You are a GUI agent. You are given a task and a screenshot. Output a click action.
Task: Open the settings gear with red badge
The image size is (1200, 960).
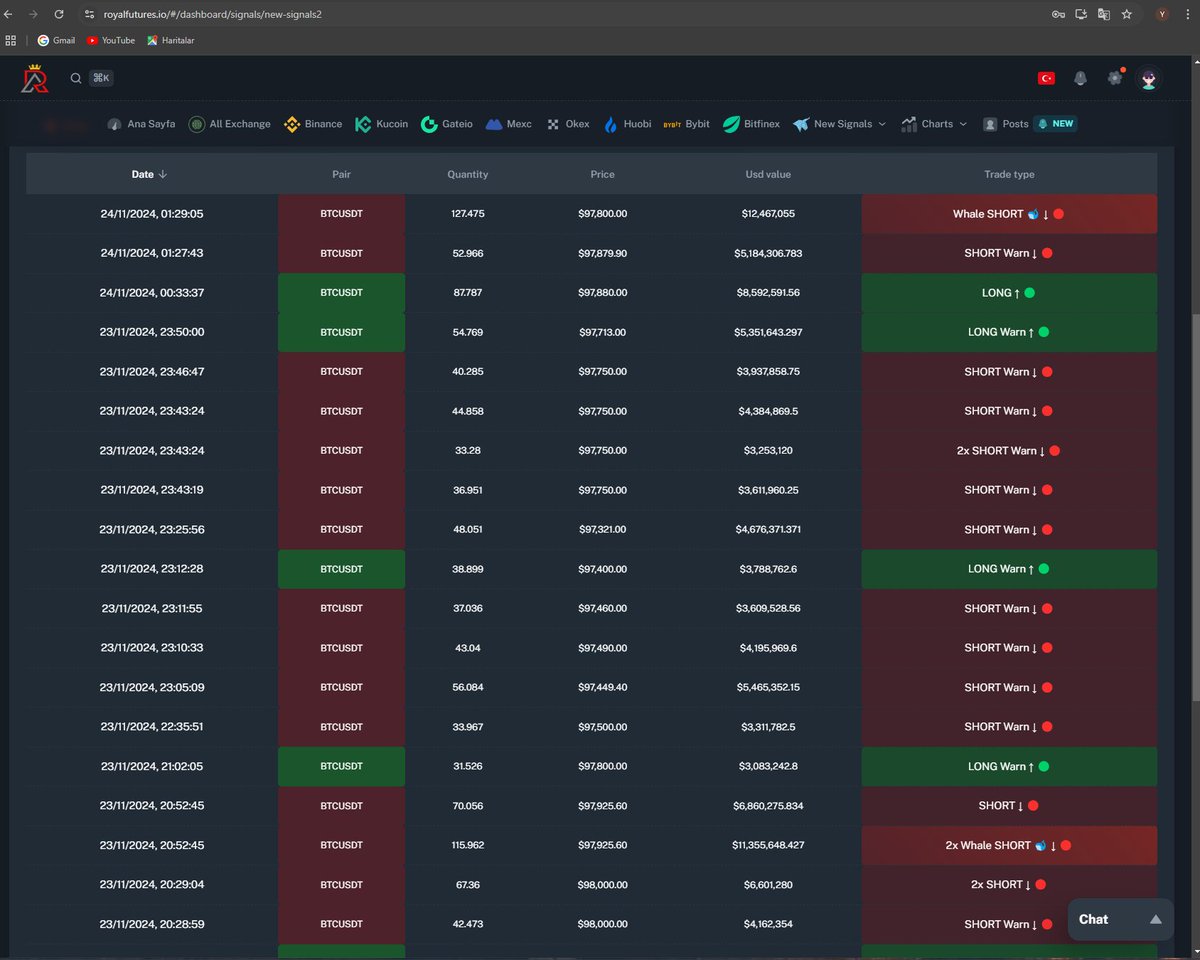1115,77
